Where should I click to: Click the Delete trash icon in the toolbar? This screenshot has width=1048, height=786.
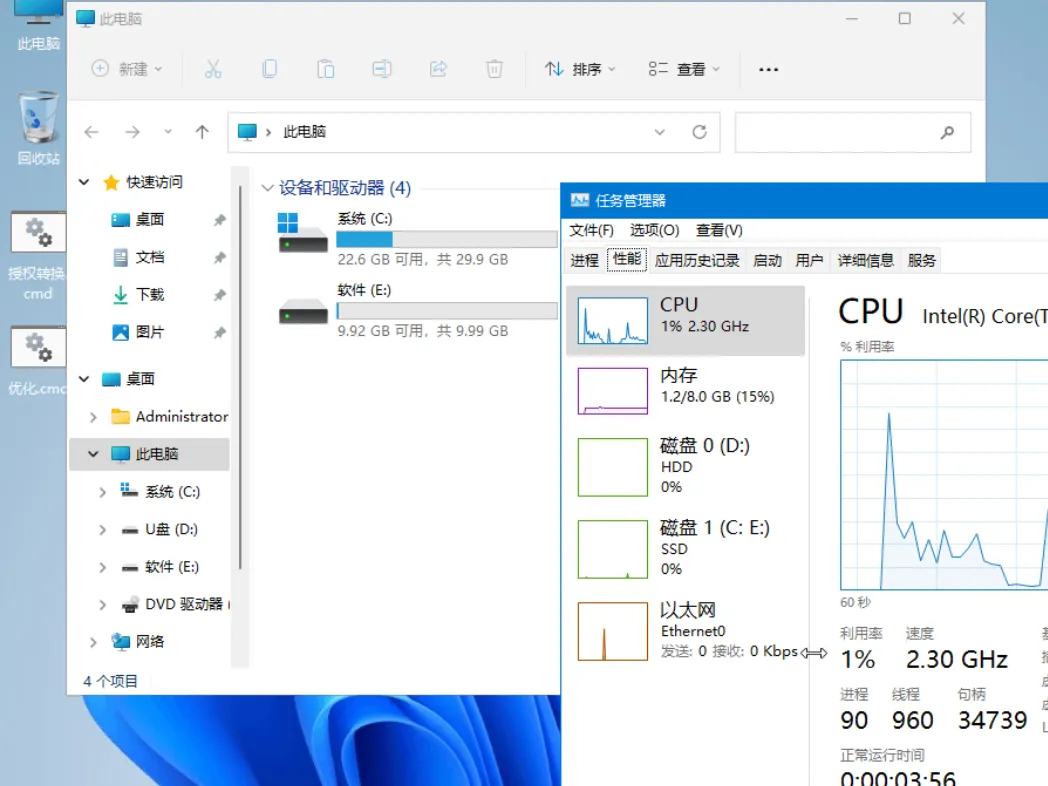[x=493, y=69]
